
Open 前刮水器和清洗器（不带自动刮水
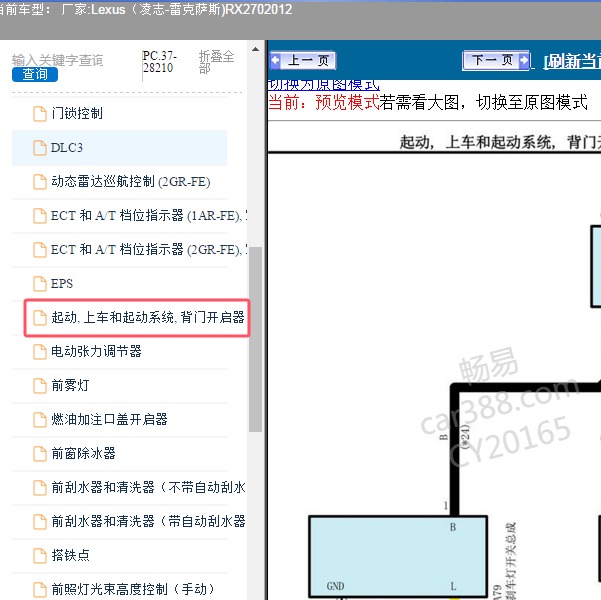[148, 488]
